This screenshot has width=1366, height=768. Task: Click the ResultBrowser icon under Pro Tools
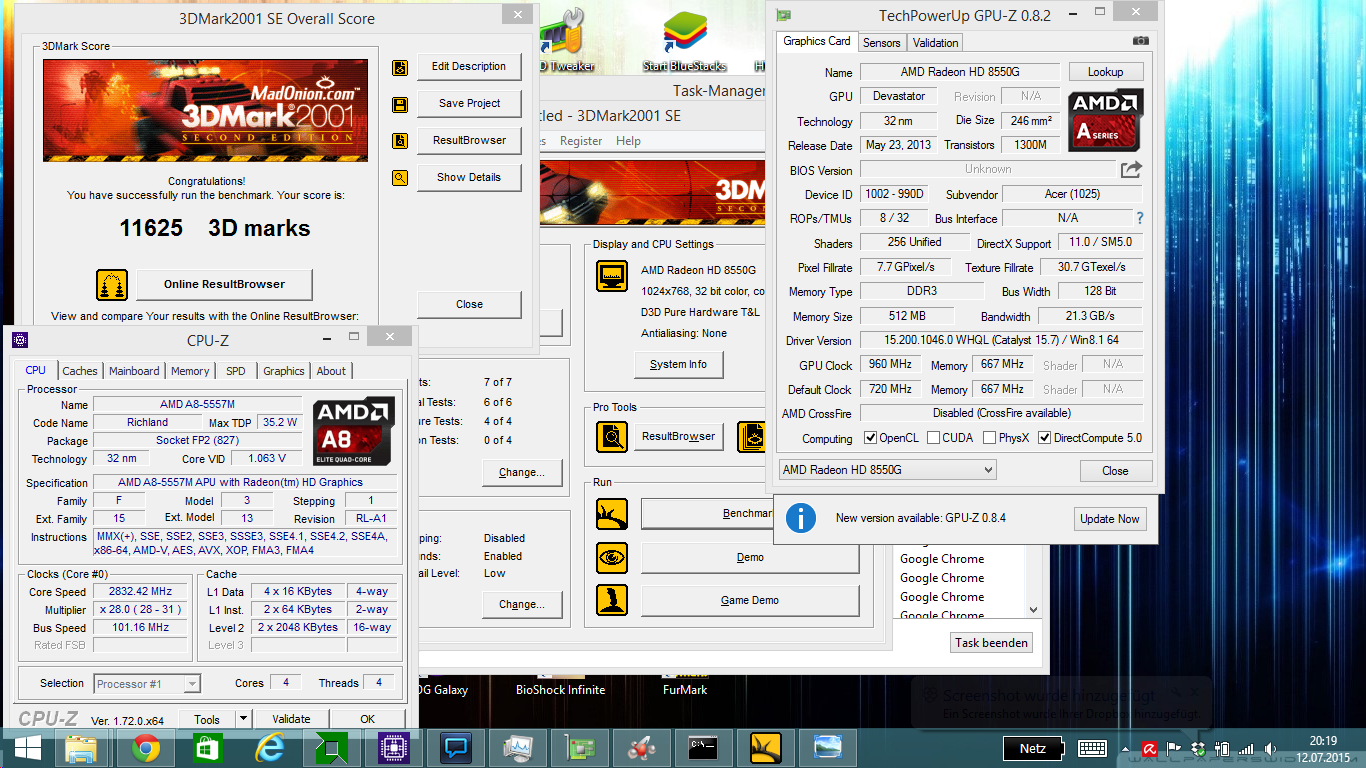tap(612, 437)
